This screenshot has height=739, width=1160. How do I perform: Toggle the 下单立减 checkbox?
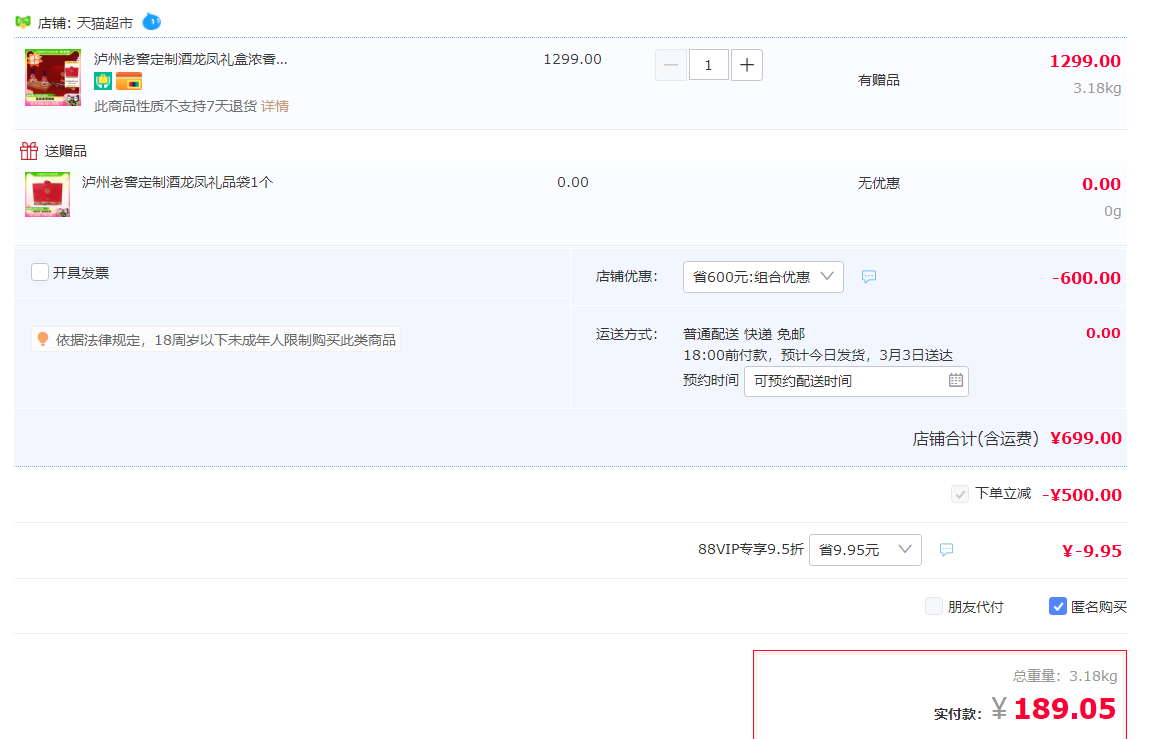pos(960,494)
